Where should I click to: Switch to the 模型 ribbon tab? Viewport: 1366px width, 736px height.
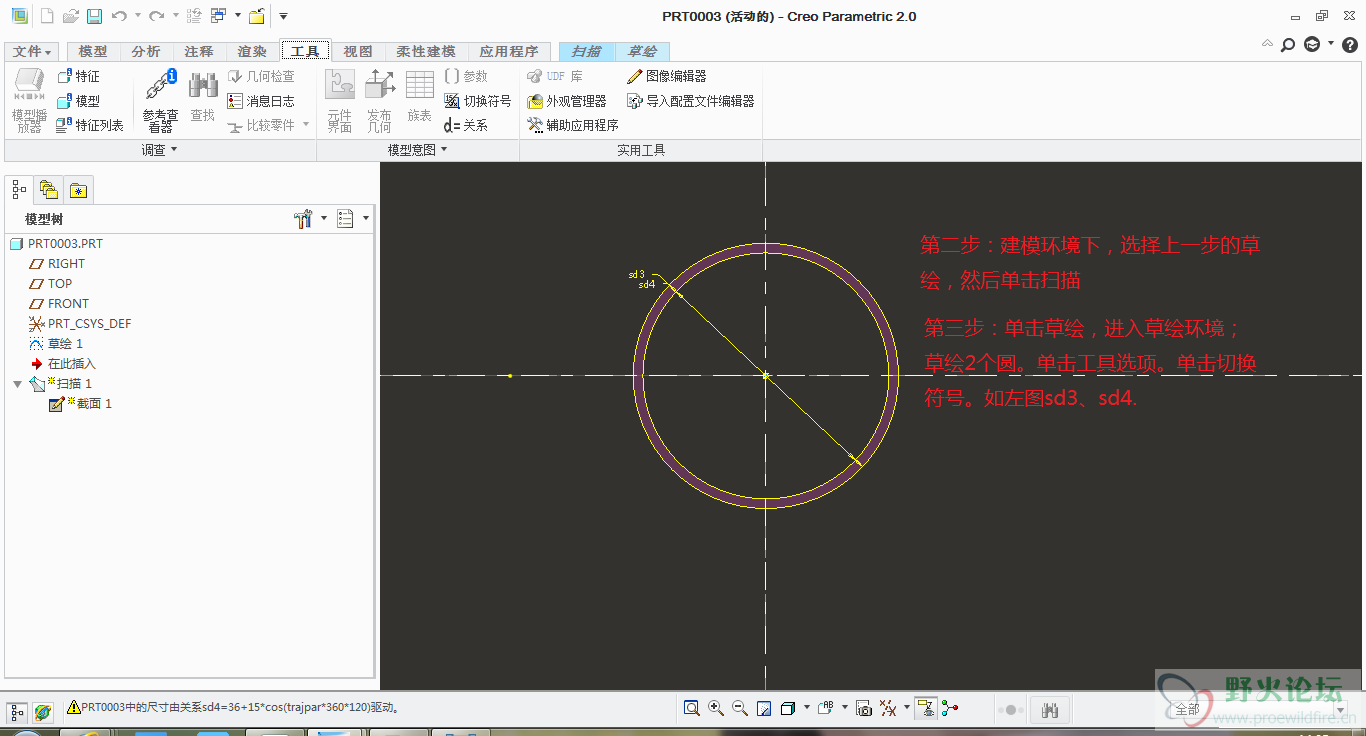pos(93,51)
